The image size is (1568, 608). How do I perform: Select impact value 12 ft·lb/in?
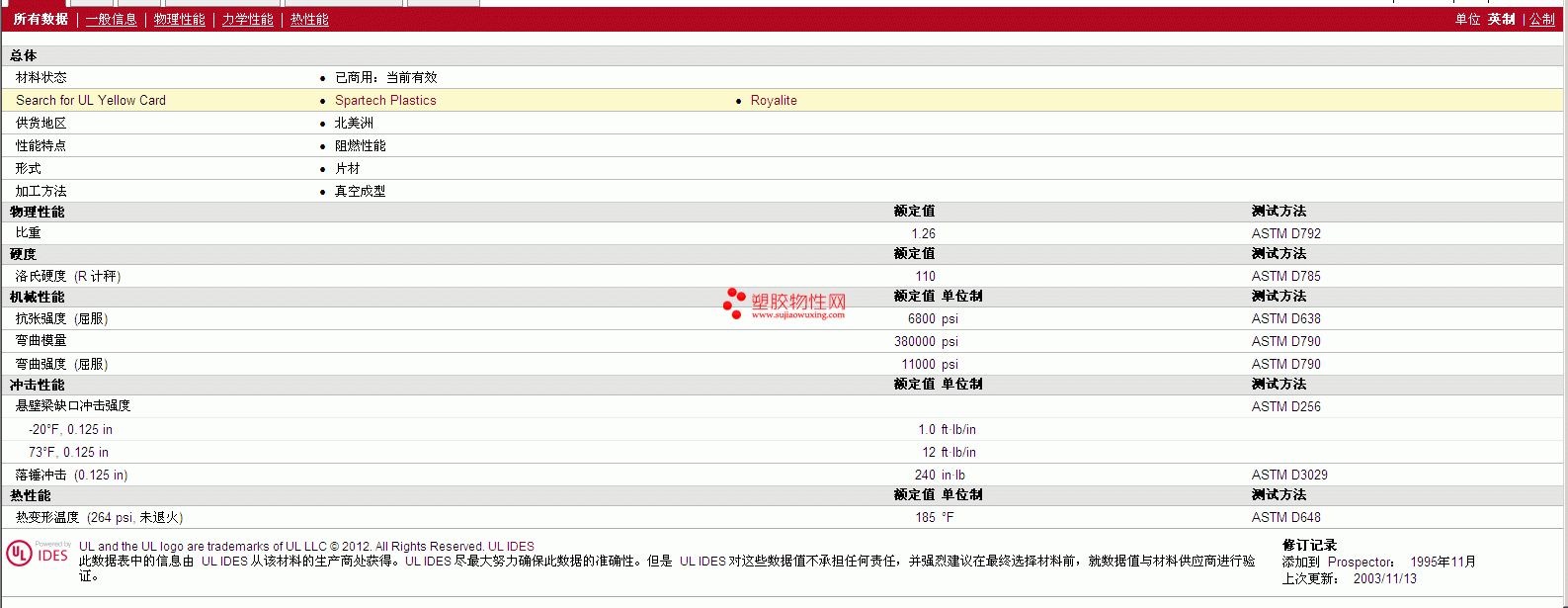(x=949, y=452)
